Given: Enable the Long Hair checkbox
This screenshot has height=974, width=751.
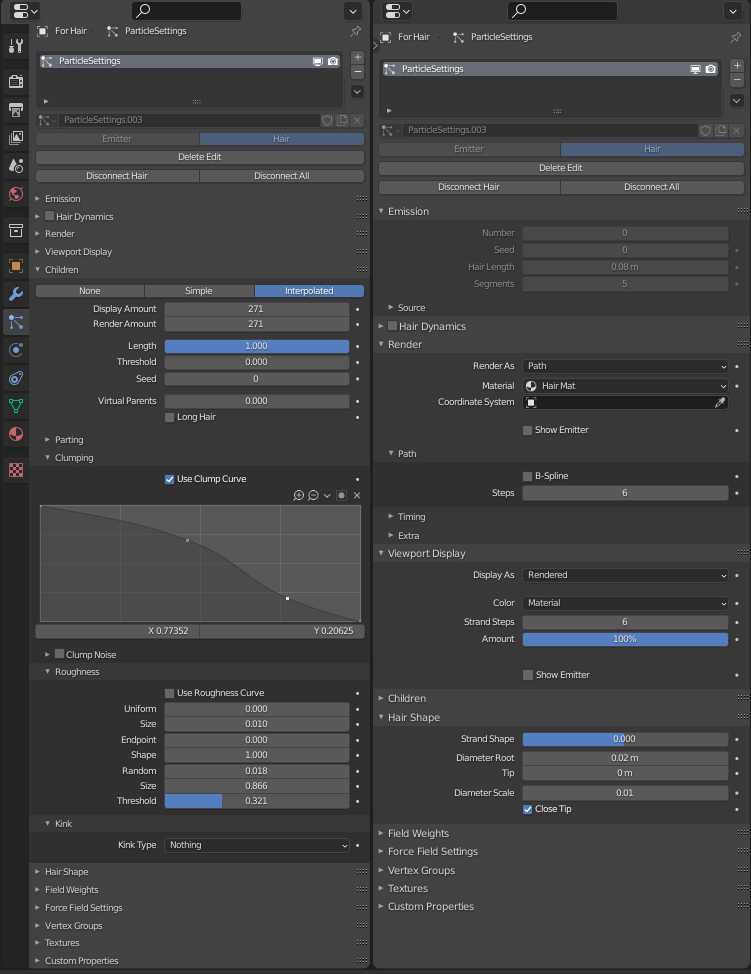Looking at the screenshot, I should click(x=170, y=417).
